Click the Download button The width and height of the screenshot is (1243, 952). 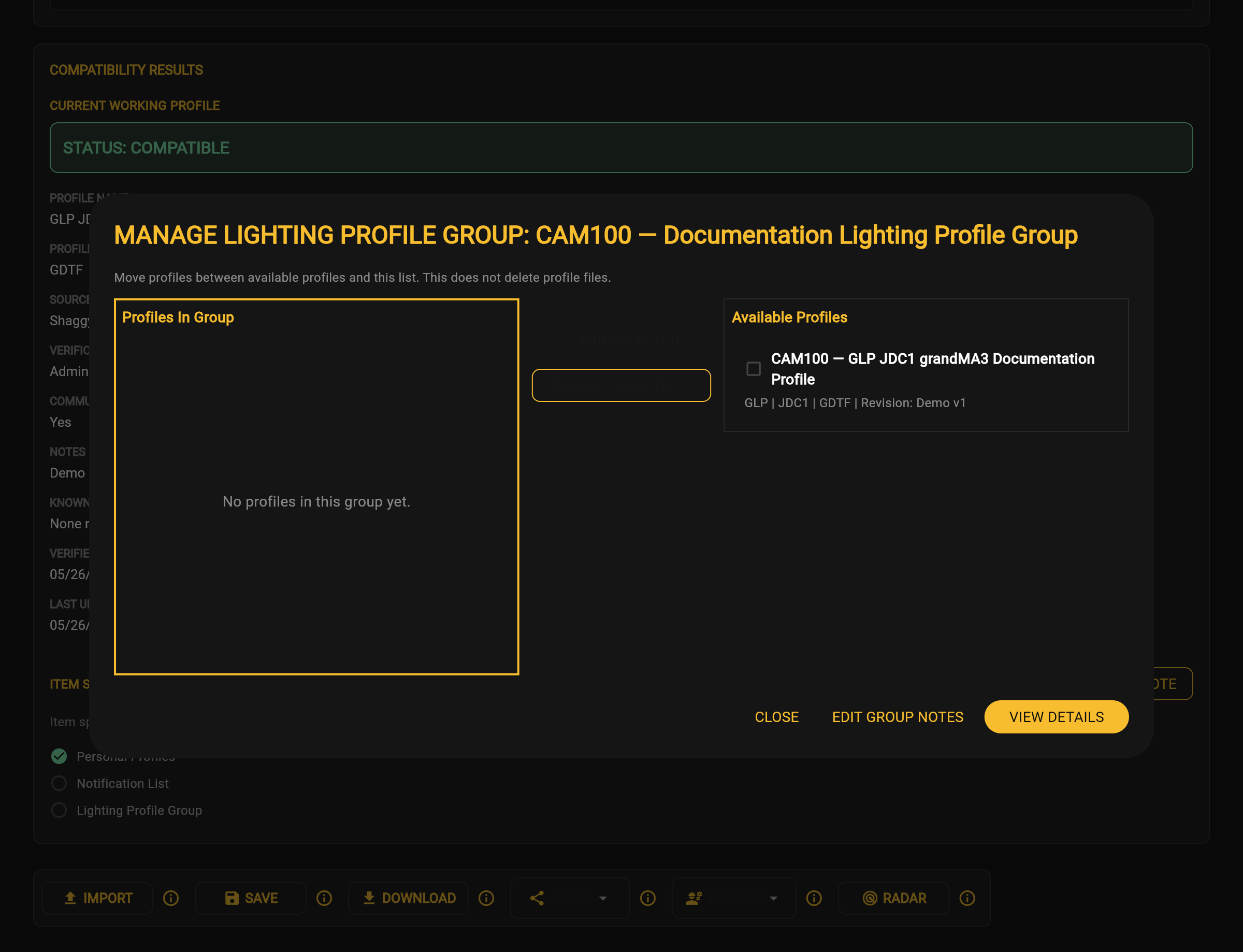click(409, 898)
